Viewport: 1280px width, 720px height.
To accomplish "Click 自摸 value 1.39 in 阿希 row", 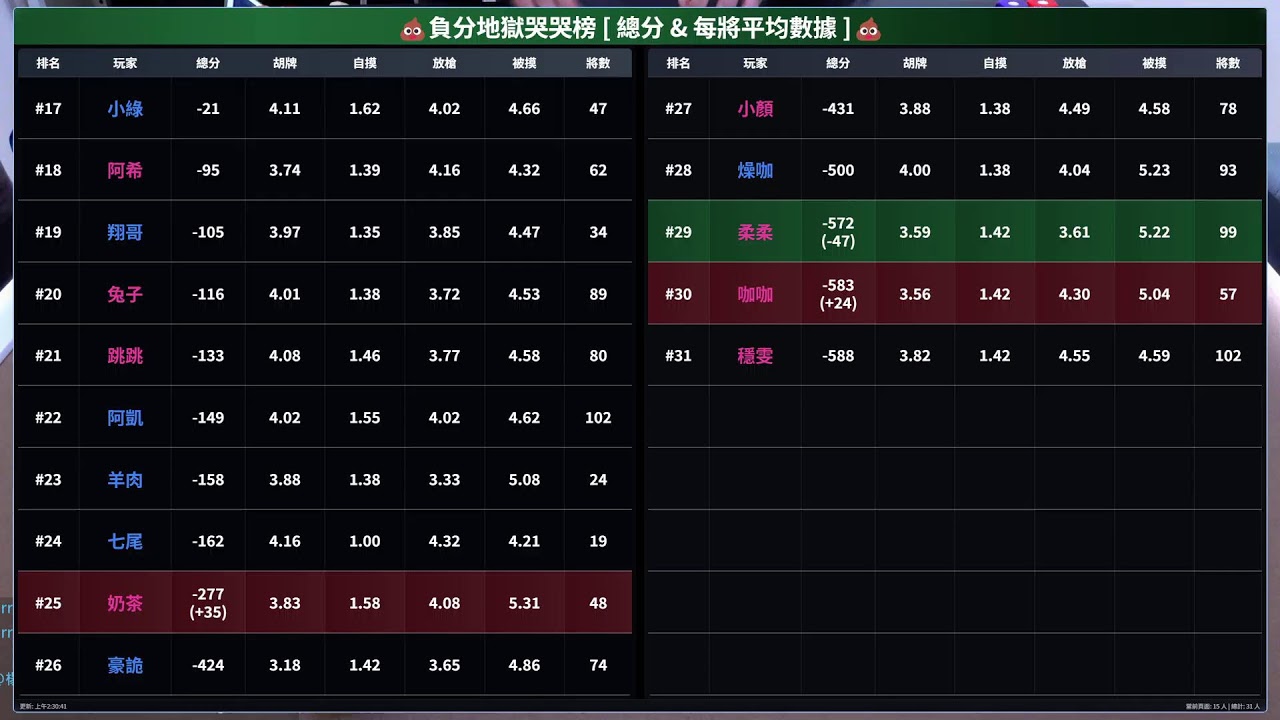I will coord(365,170).
